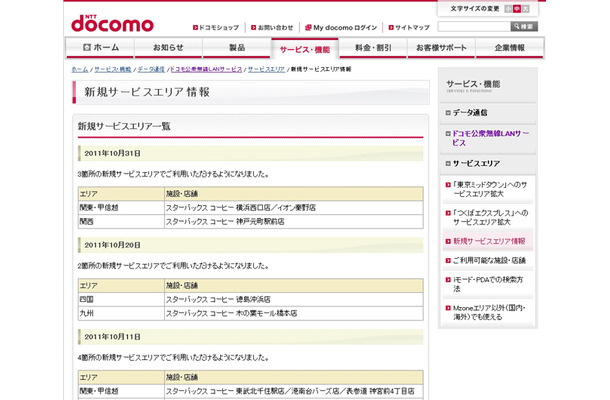This screenshot has height=400, width=610.
Task: Click the My docomo login icon
Action: click(308, 28)
